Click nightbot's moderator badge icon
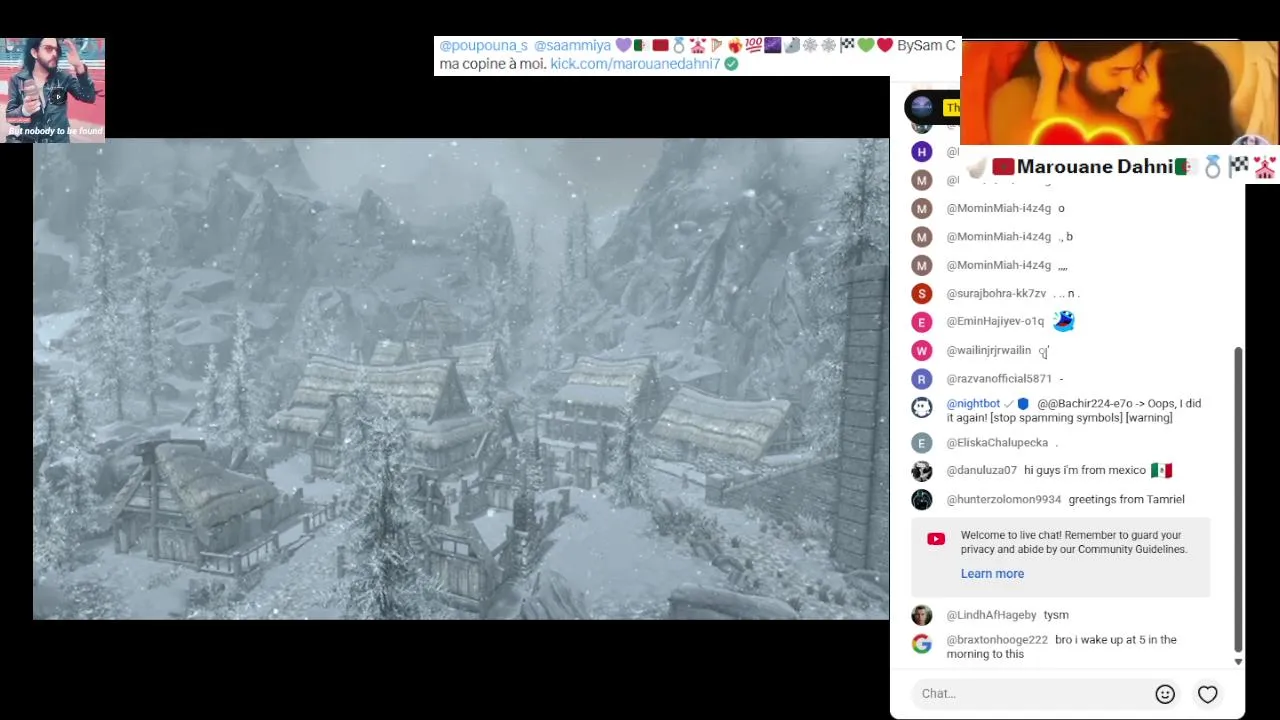This screenshot has width=1280, height=720. pos(1023,404)
